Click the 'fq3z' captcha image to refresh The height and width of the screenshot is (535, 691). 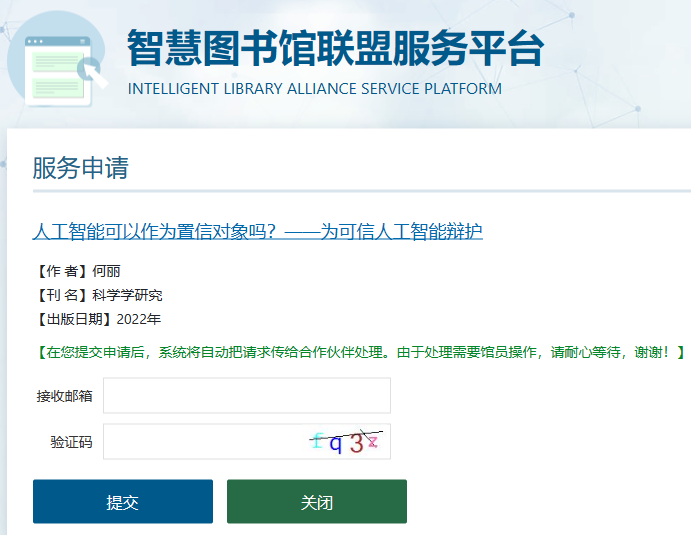[x=345, y=441]
